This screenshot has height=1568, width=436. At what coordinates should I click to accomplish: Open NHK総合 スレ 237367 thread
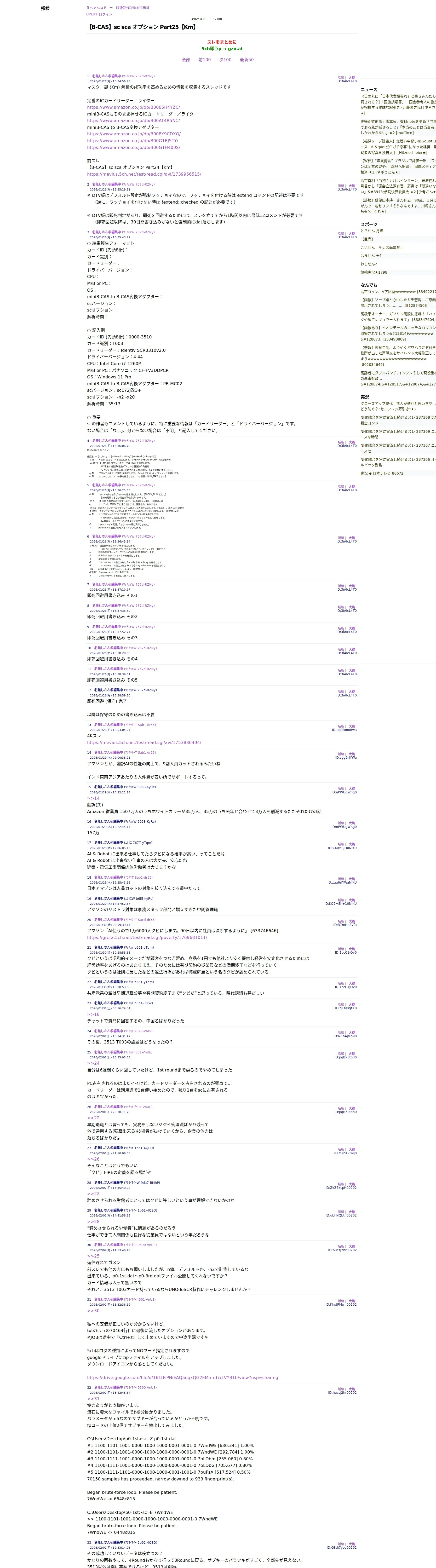(398, 448)
